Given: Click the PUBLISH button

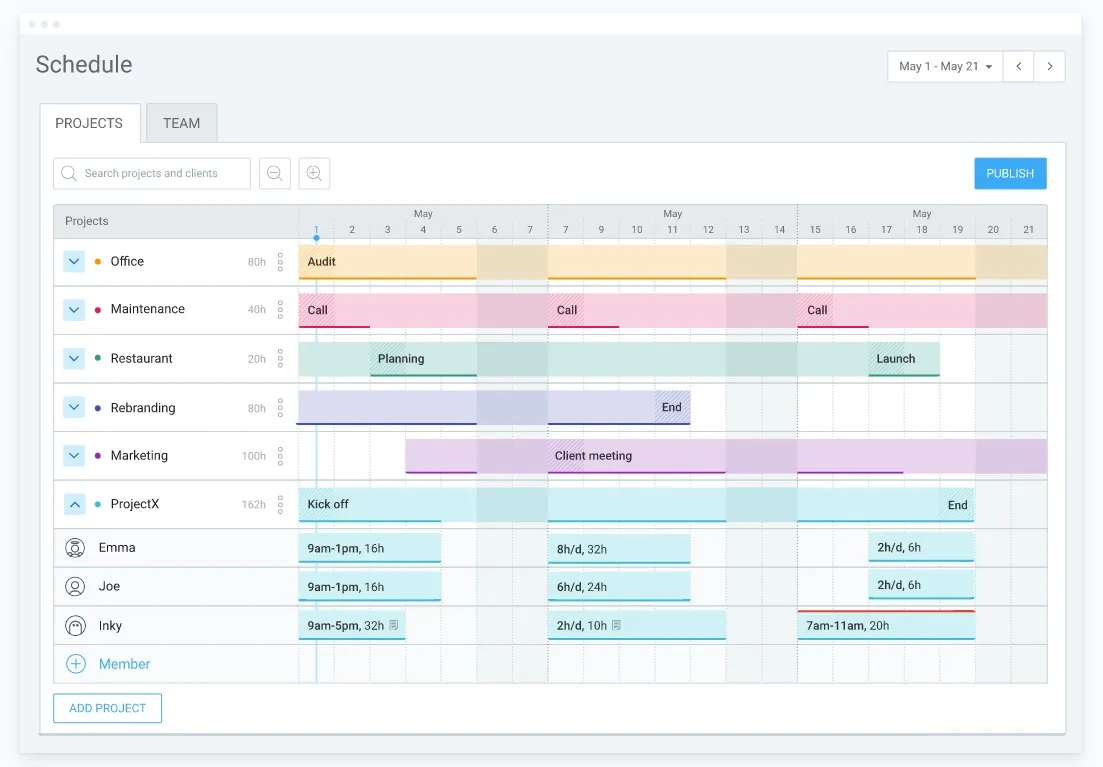Looking at the screenshot, I should [x=1010, y=173].
